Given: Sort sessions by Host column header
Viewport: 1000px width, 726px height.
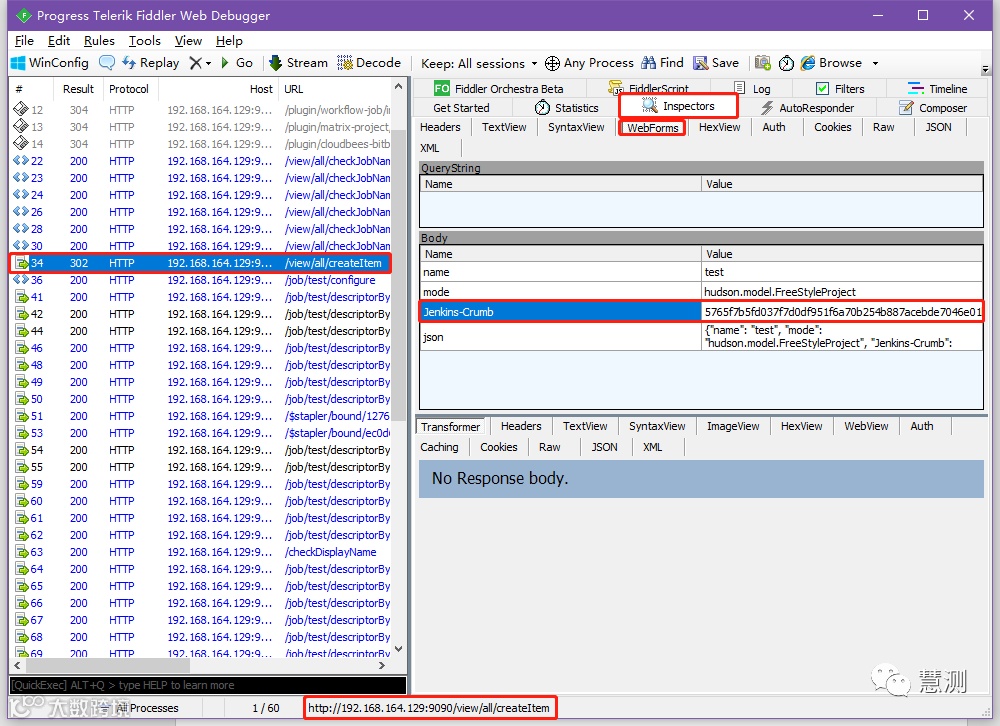Looking at the screenshot, I should [217, 89].
